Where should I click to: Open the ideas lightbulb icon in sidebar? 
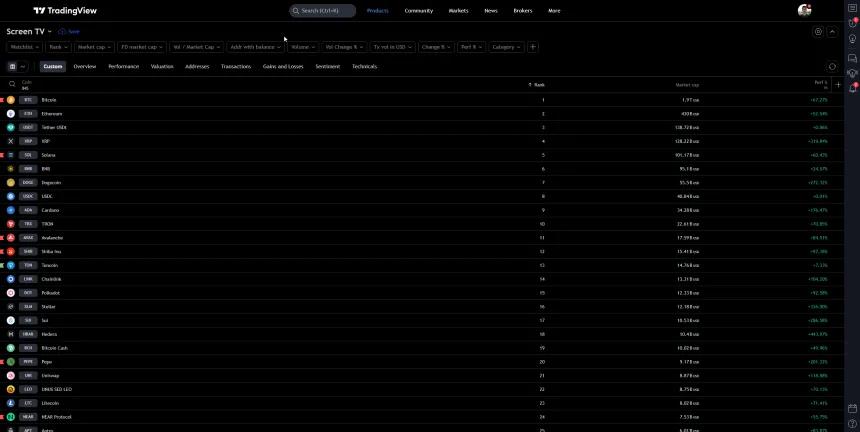click(852, 39)
